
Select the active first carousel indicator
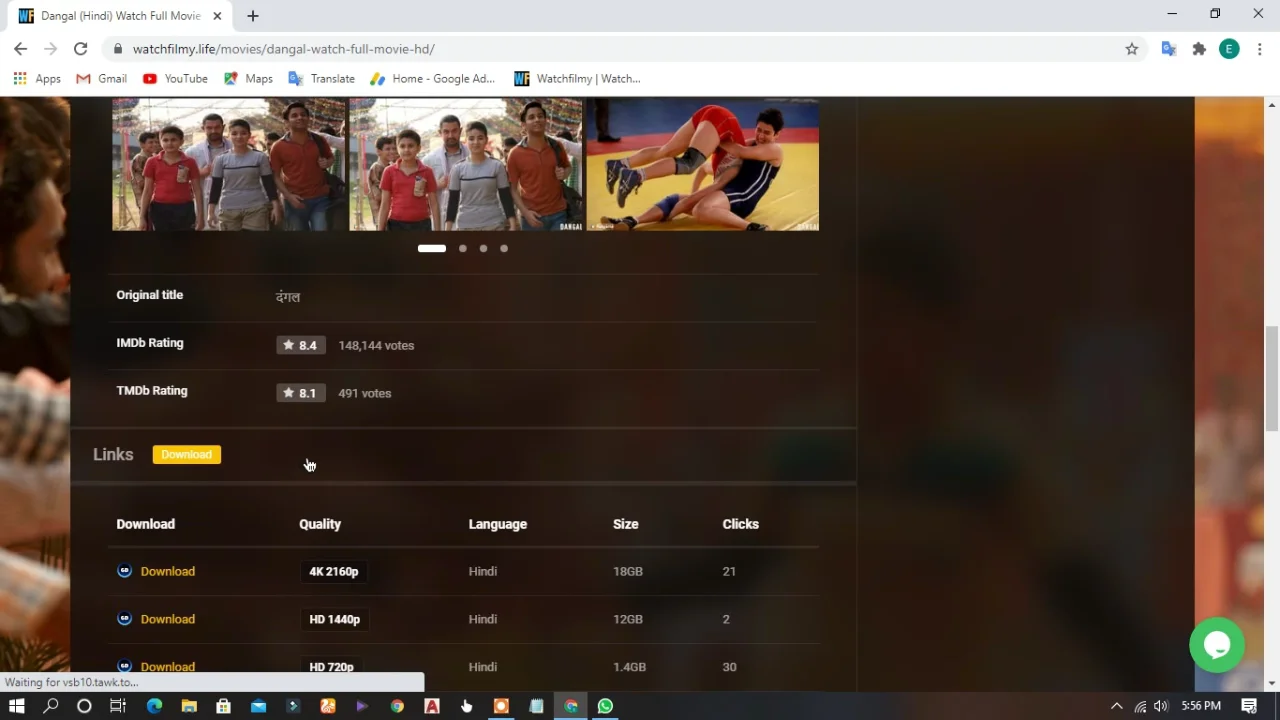pos(432,248)
